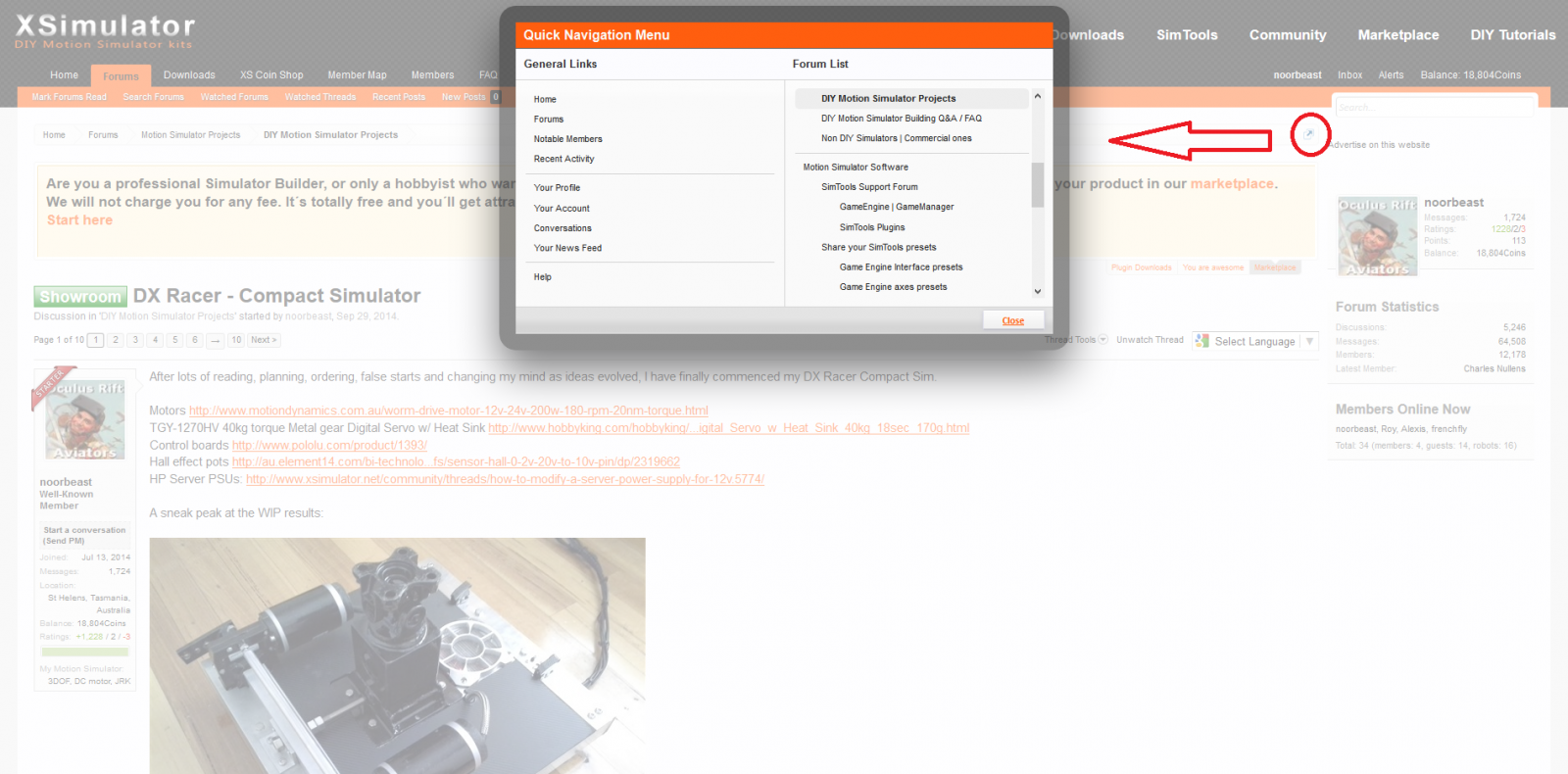Open the motiondynamics motor link
Viewport: 1568px width, 774px height.
coord(449,411)
